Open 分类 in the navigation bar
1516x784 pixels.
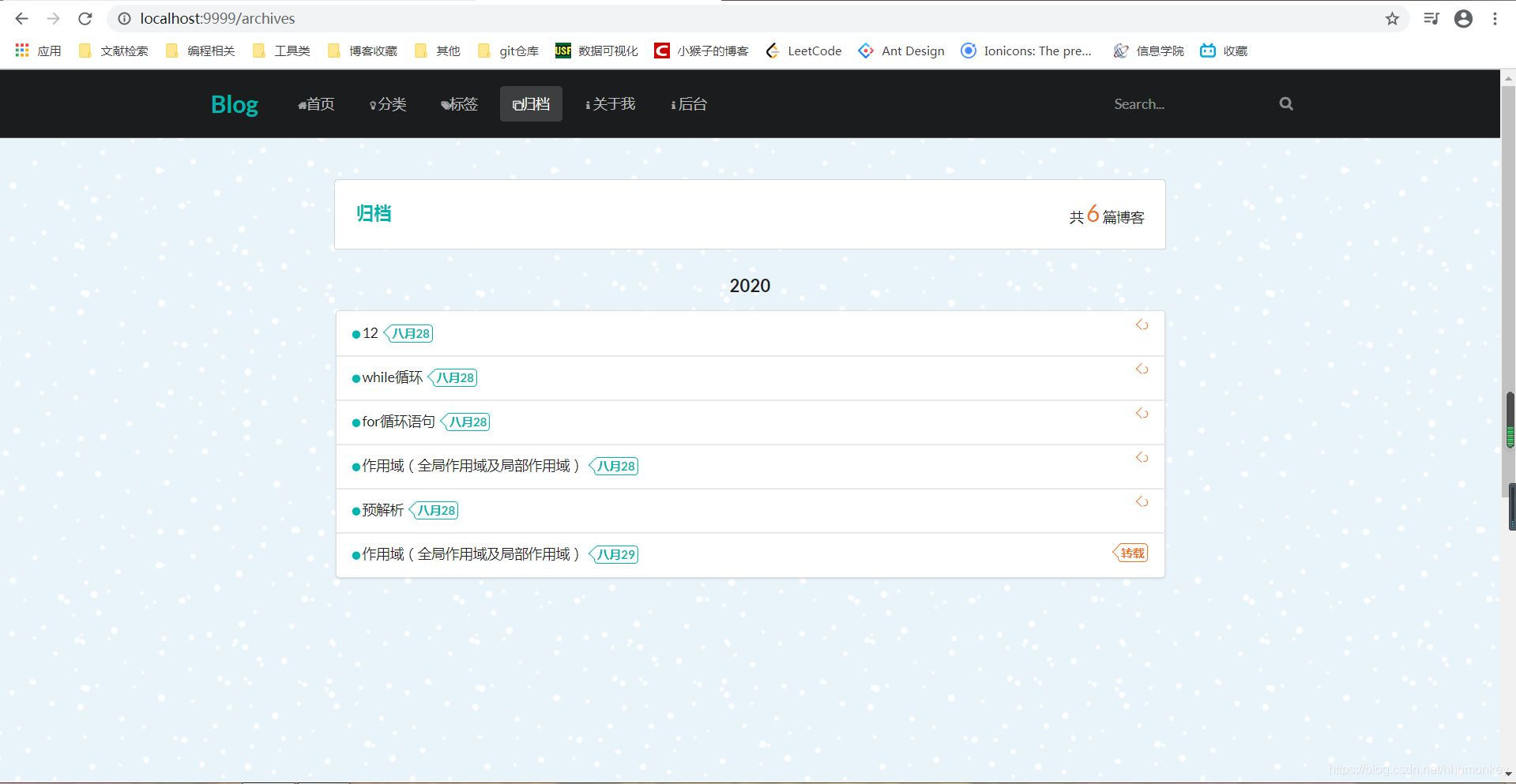(388, 104)
